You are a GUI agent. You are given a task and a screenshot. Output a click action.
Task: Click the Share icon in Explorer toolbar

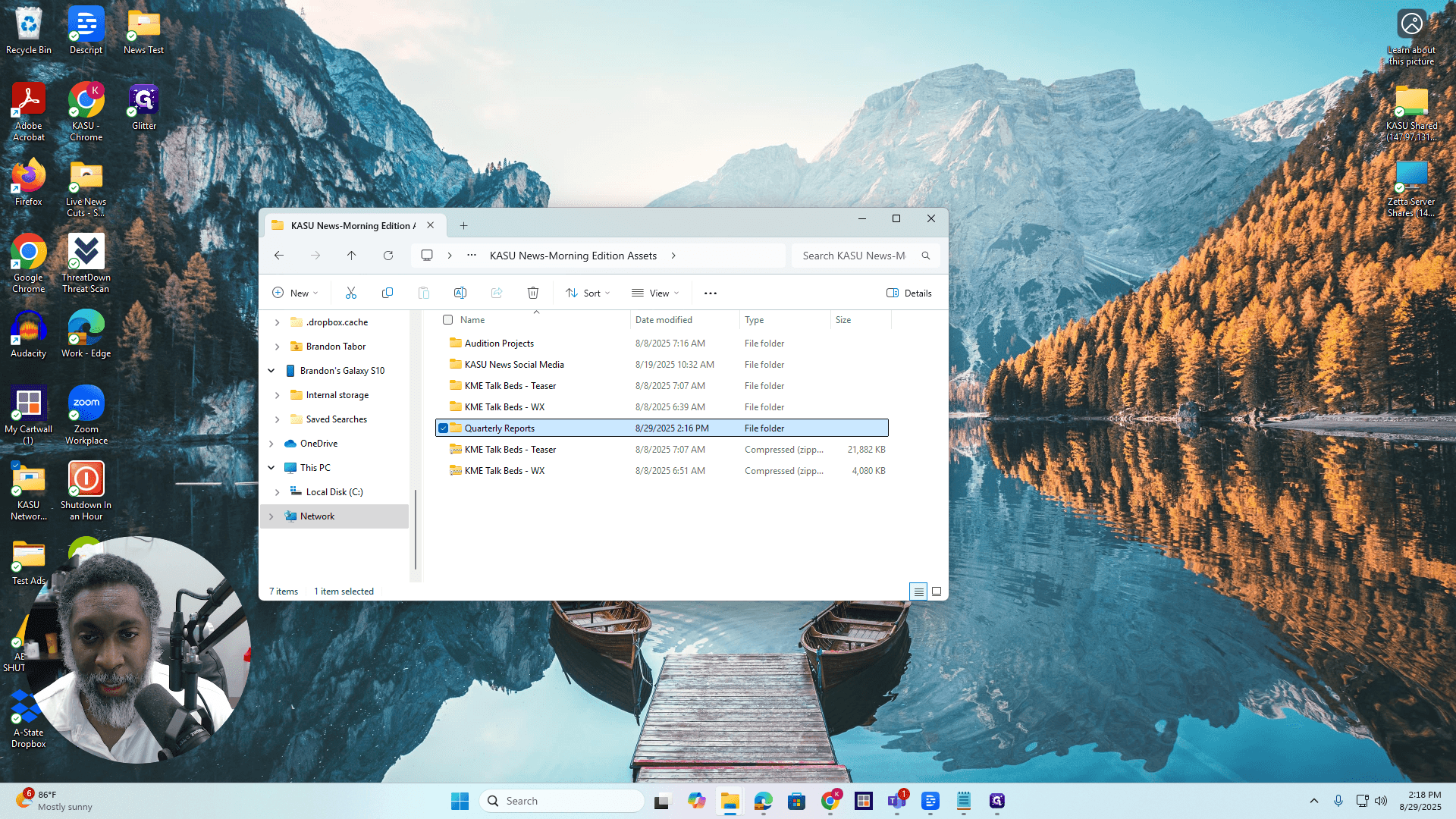tap(497, 293)
